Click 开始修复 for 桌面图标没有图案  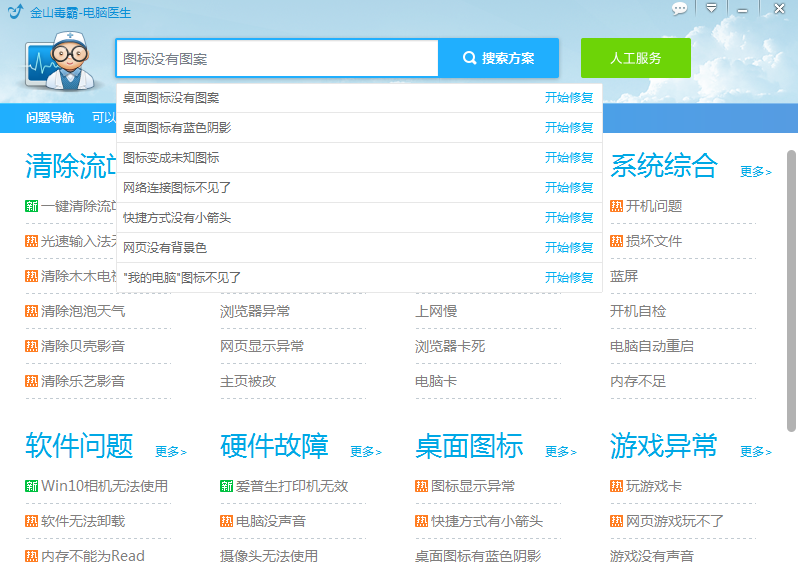pos(569,98)
